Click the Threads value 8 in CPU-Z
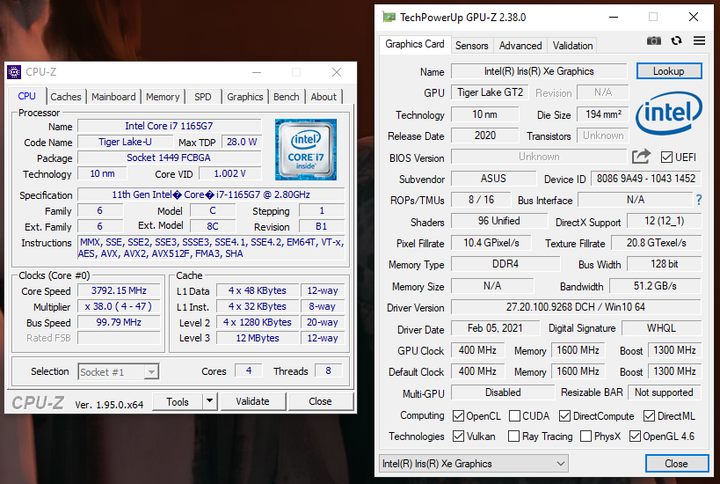Image resolution: width=720 pixels, height=484 pixels. tap(328, 371)
